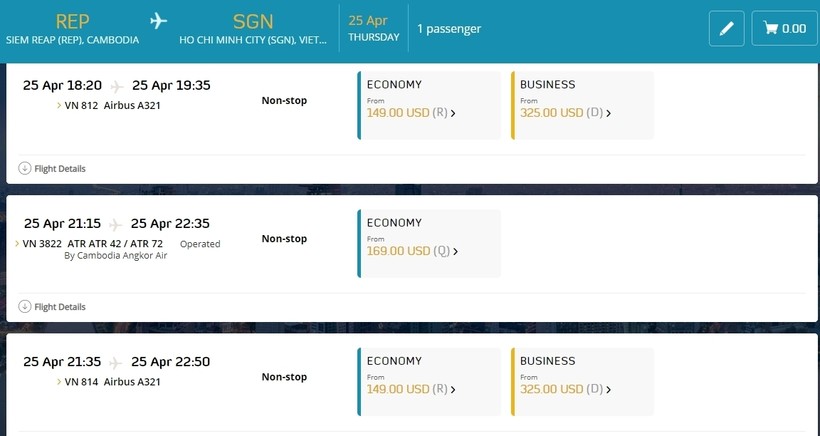The width and height of the screenshot is (820, 436).
Task: Click Flight Details arrow icon for VN 3822
Action: point(25,306)
